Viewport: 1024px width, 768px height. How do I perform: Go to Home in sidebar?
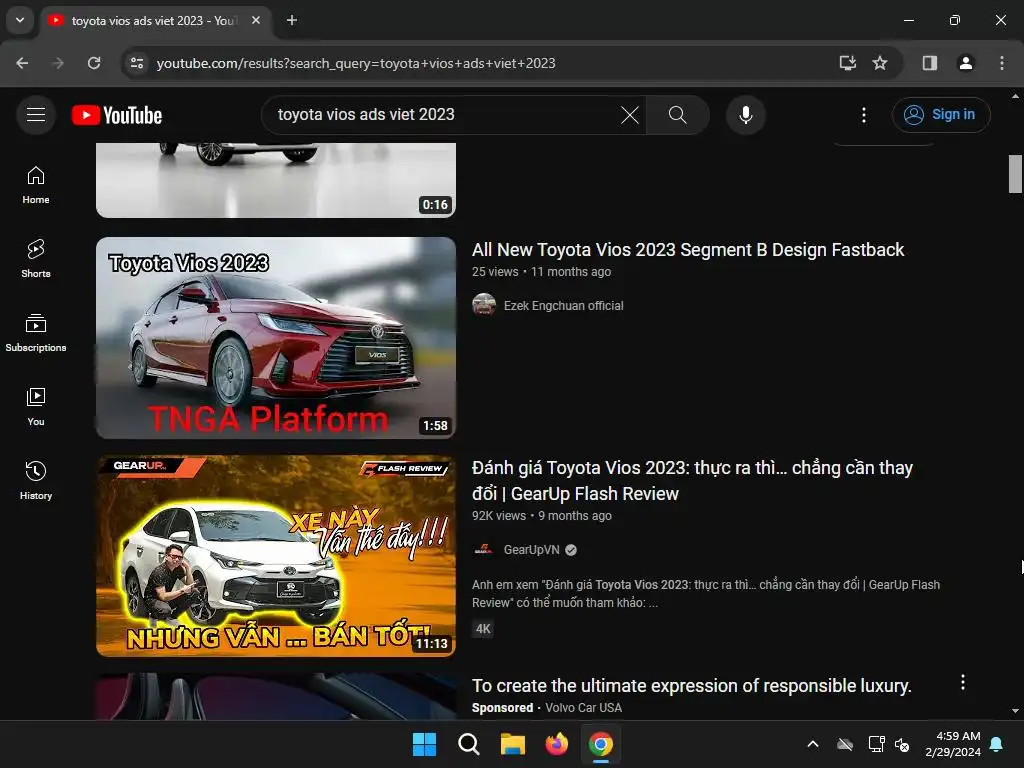36,185
